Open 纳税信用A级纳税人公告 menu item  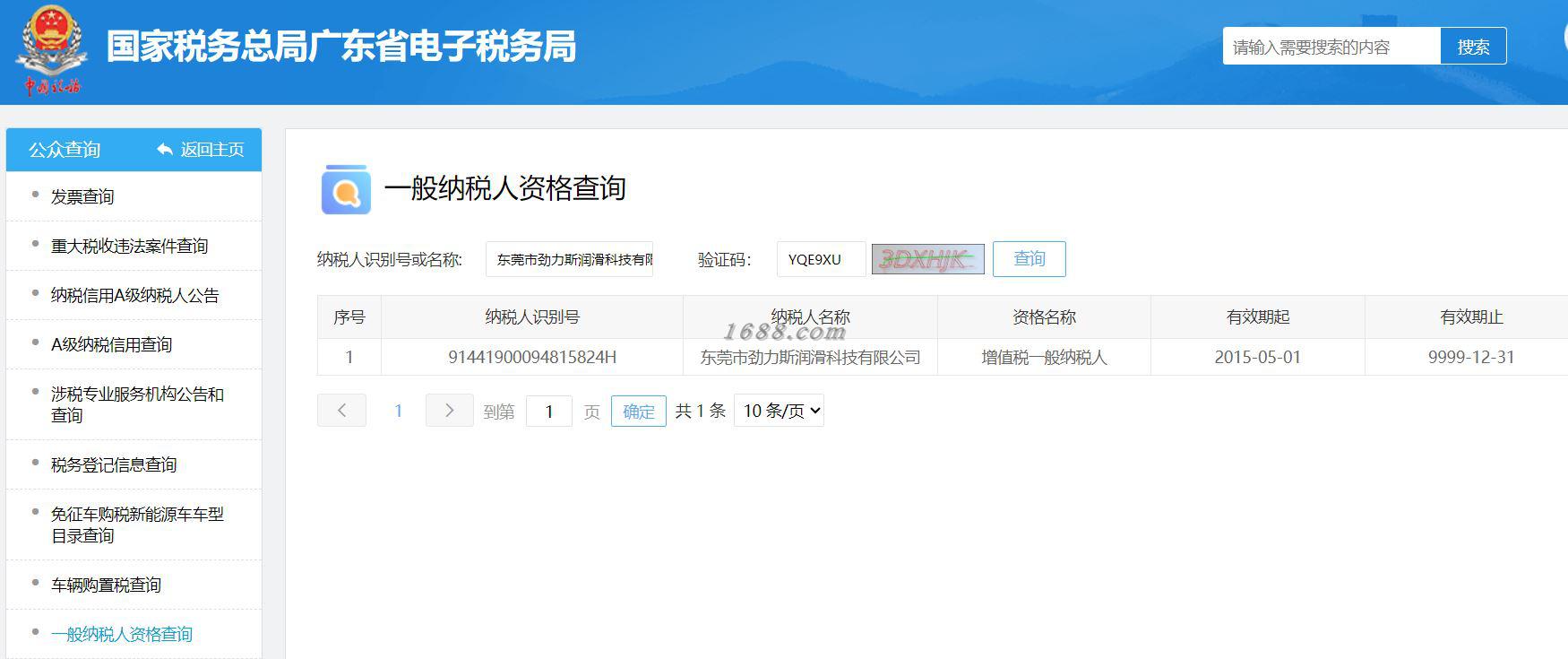(134, 295)
